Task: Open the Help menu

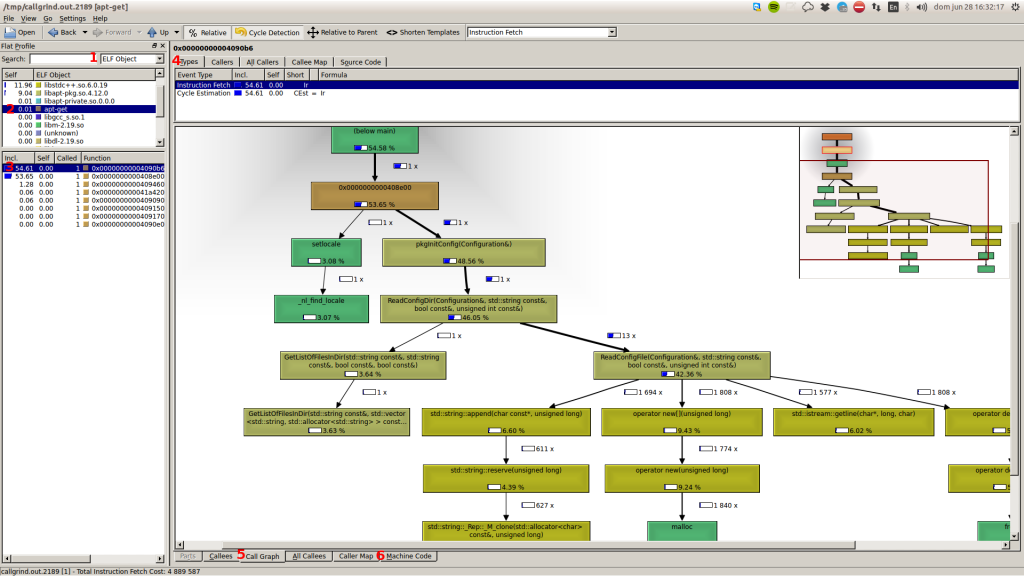Action: tap(100, 18)
